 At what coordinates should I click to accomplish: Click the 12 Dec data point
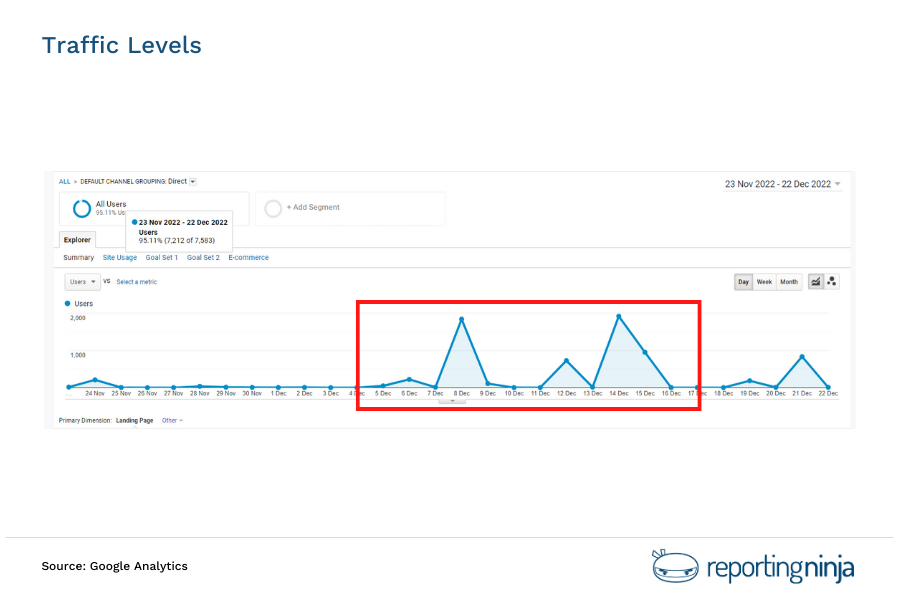click(567, 361)
